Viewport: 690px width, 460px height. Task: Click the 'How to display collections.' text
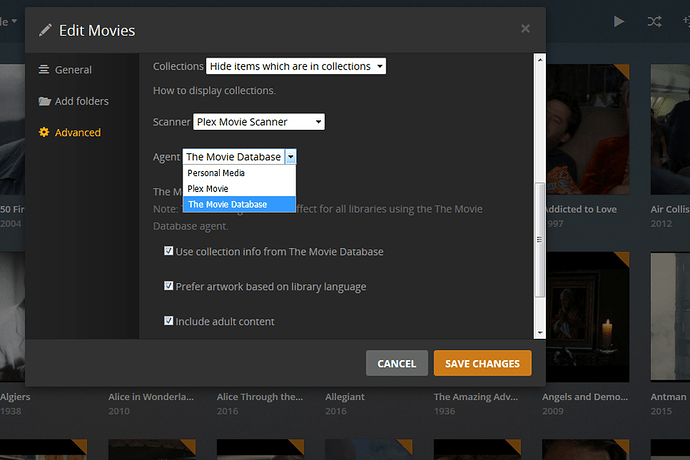coord(214,91)
